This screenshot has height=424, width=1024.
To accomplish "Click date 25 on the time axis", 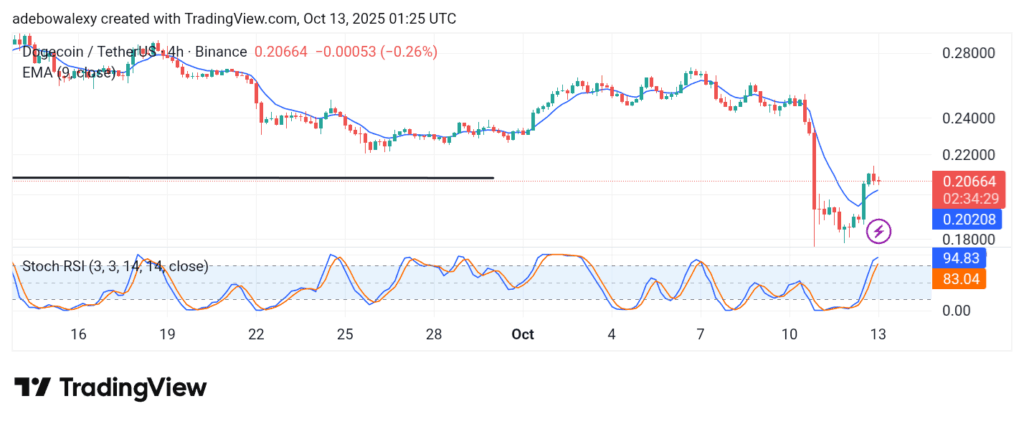I will tap(345, 334).
